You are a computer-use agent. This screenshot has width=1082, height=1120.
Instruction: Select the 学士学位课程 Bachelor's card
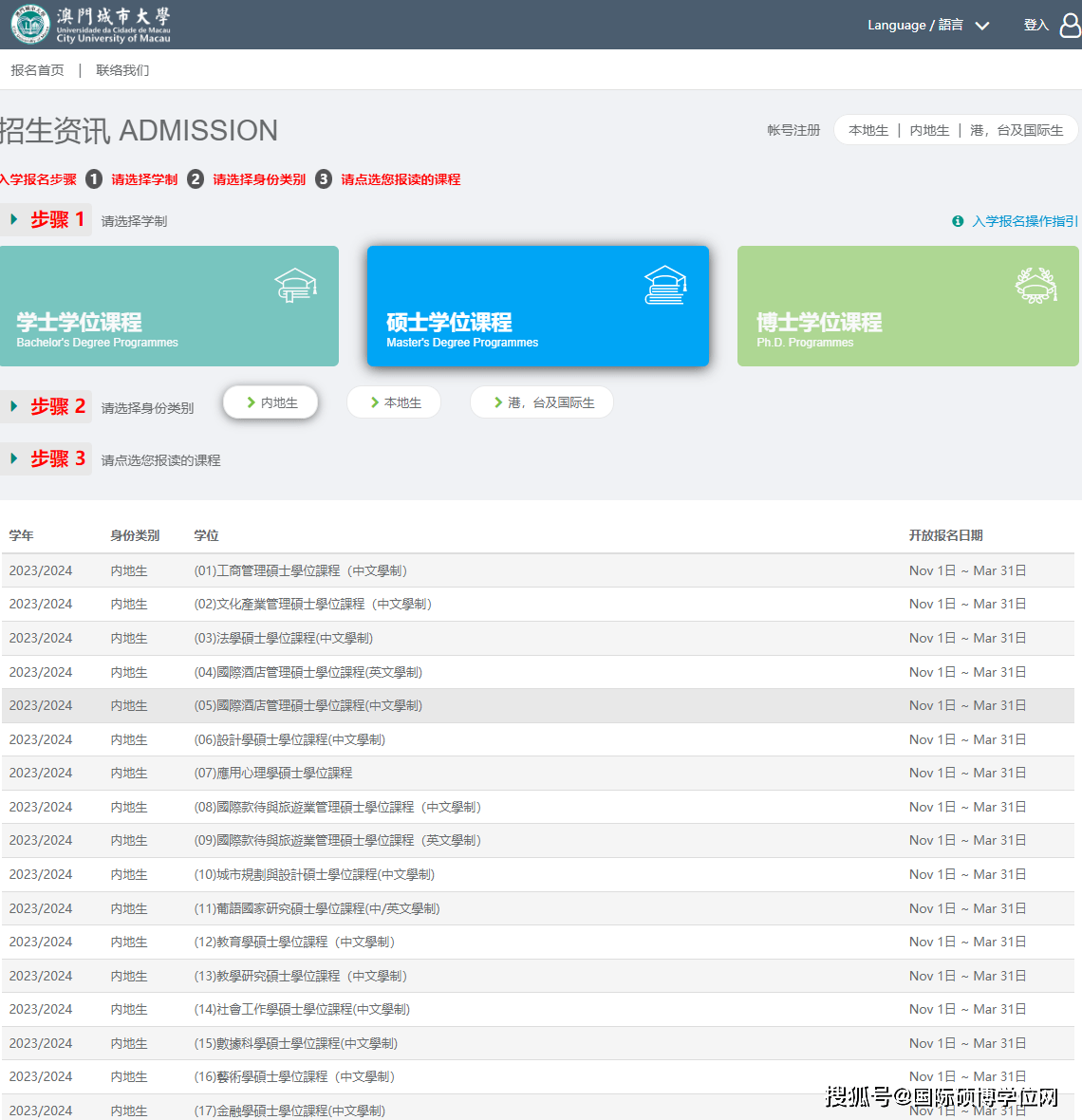tap(169, 306)
